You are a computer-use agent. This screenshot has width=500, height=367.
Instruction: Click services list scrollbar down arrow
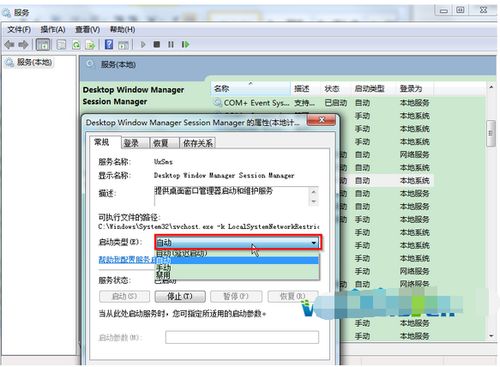pyautogui.click(x=491, y=335)
